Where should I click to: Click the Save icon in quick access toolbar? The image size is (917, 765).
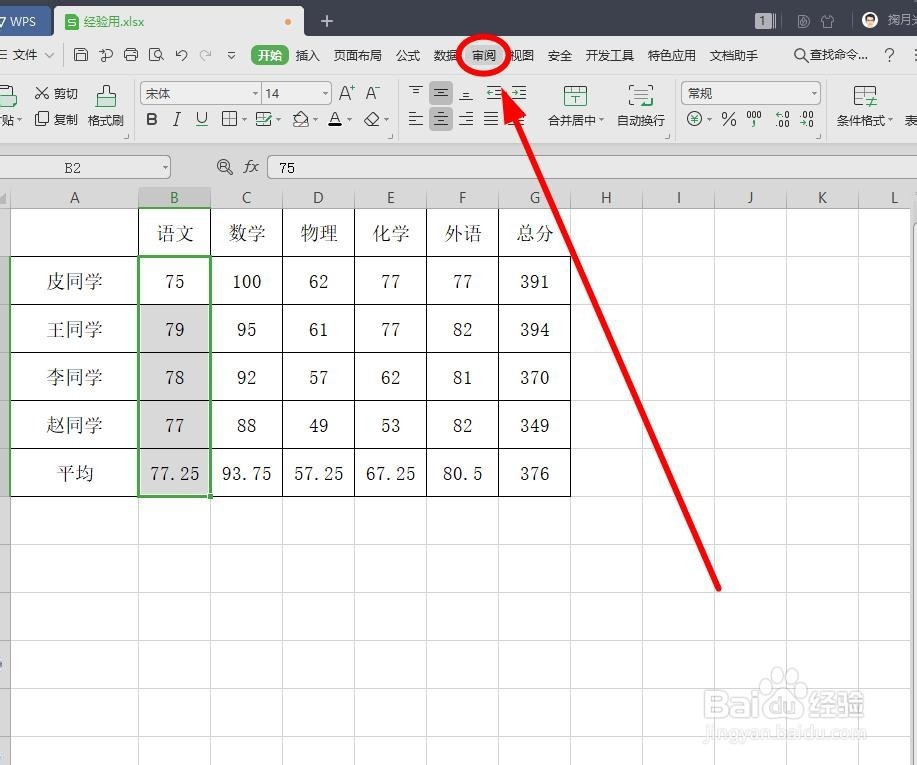81,55
